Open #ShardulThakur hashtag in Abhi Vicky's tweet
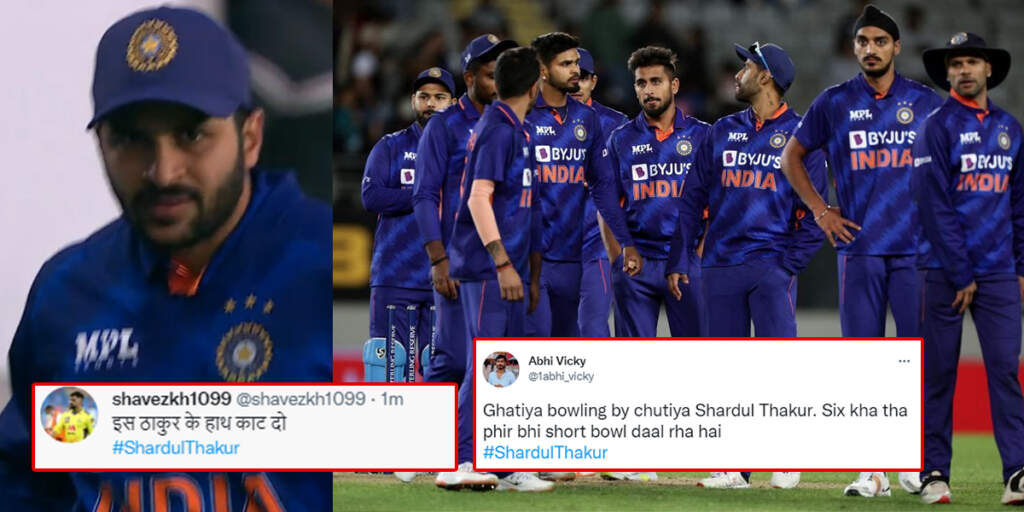 point(545,453)
